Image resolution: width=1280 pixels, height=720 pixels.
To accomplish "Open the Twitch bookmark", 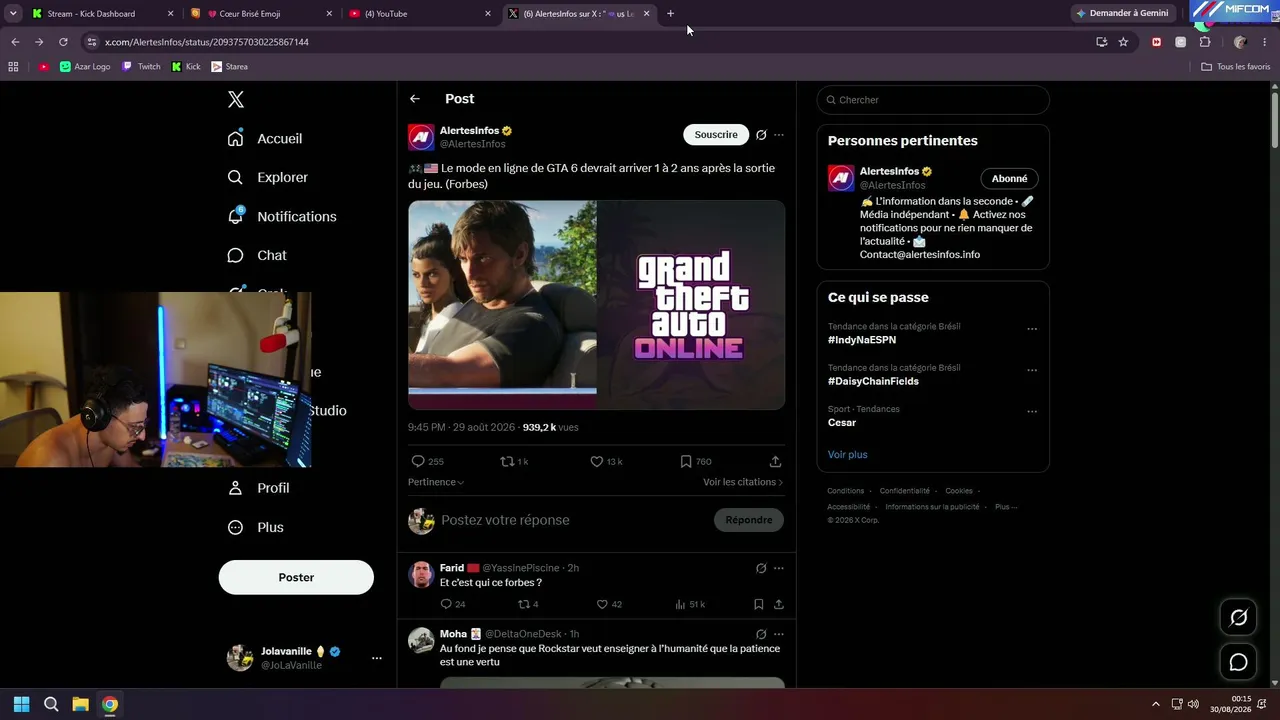I will [x=141, y=67].
